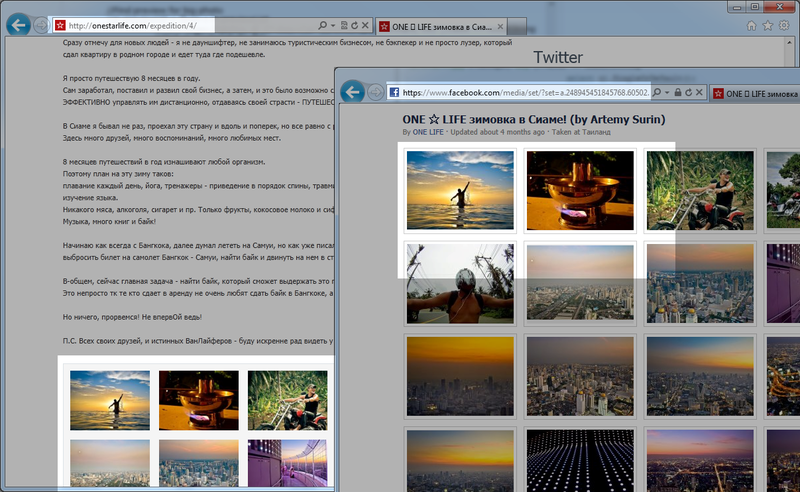Screen dimensions: 800x492
Task: Maximize the back Internet Explorer window
Action: coord(755,7)
